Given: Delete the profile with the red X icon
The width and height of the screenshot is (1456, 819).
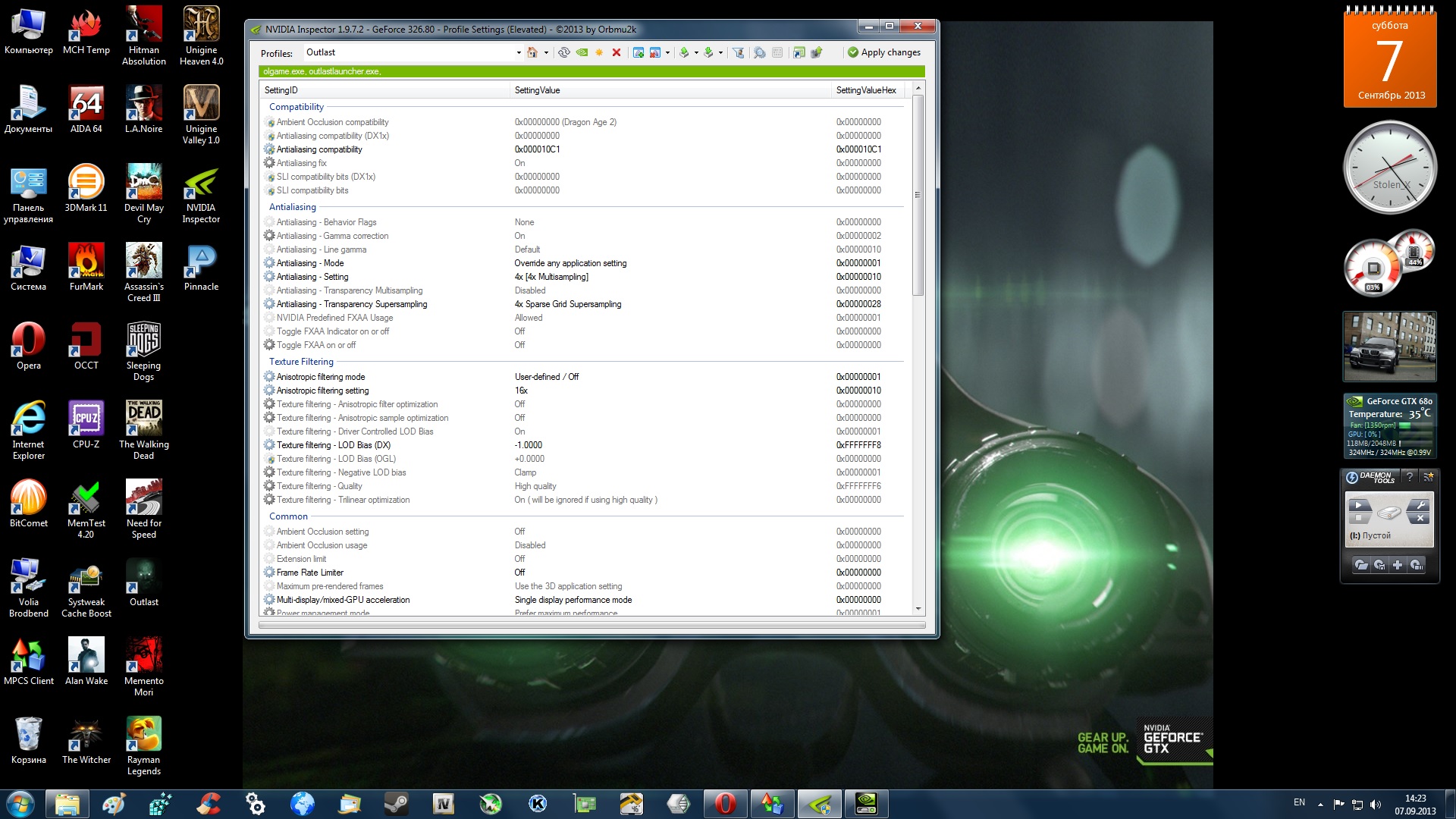Looking at the screenshot, I should pos(617,52).
